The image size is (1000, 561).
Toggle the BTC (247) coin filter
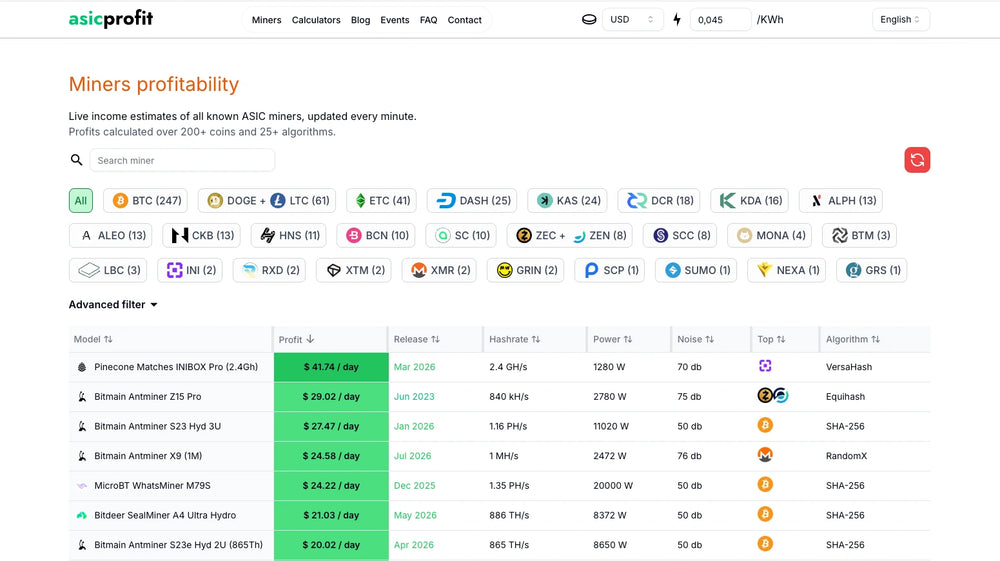tap(147, 200)
